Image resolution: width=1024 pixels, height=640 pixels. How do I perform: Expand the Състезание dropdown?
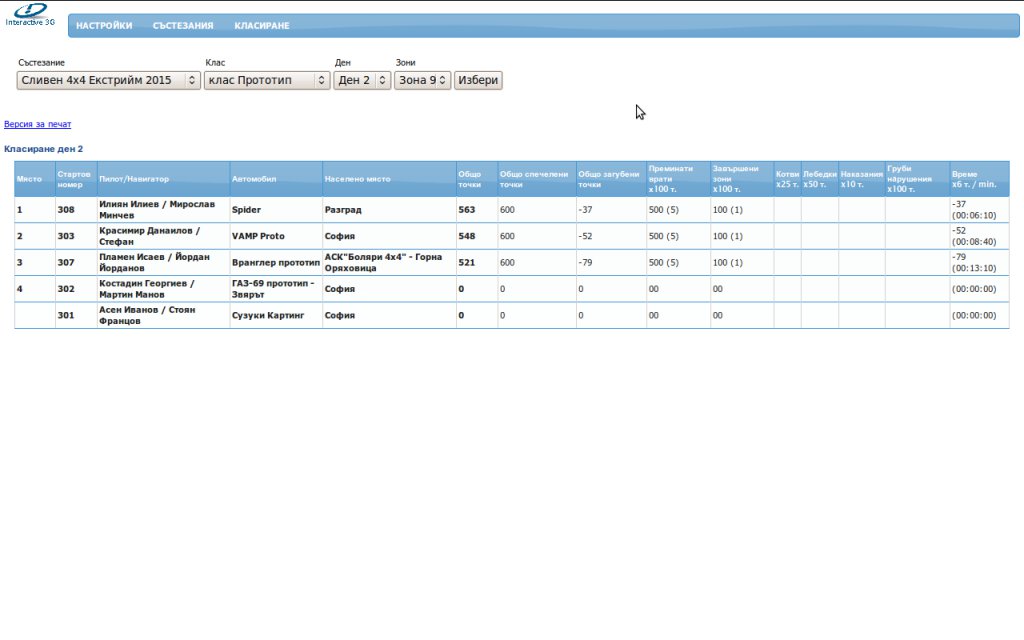(108, 80)
